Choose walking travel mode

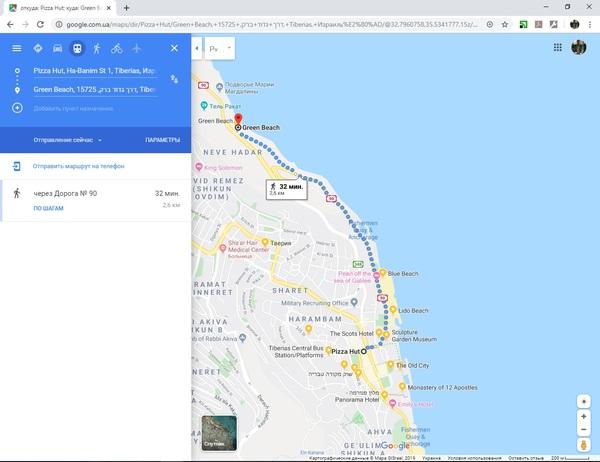coord(97,48)
